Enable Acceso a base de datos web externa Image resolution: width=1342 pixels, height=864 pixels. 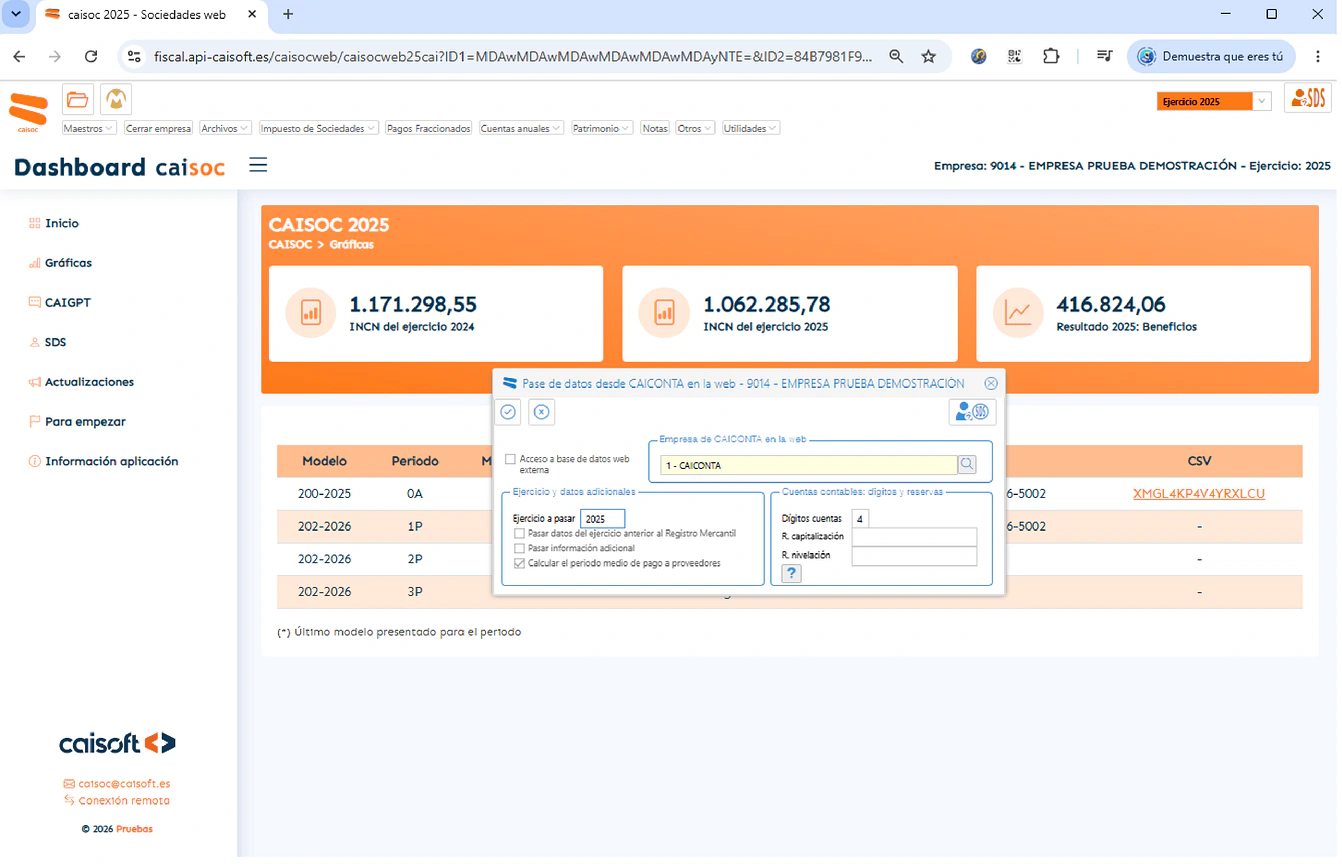511,459
